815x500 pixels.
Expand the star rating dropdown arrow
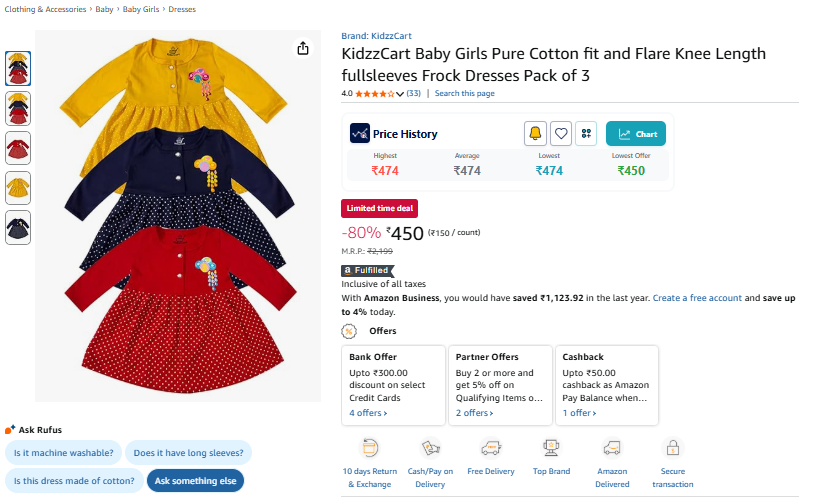400,94
